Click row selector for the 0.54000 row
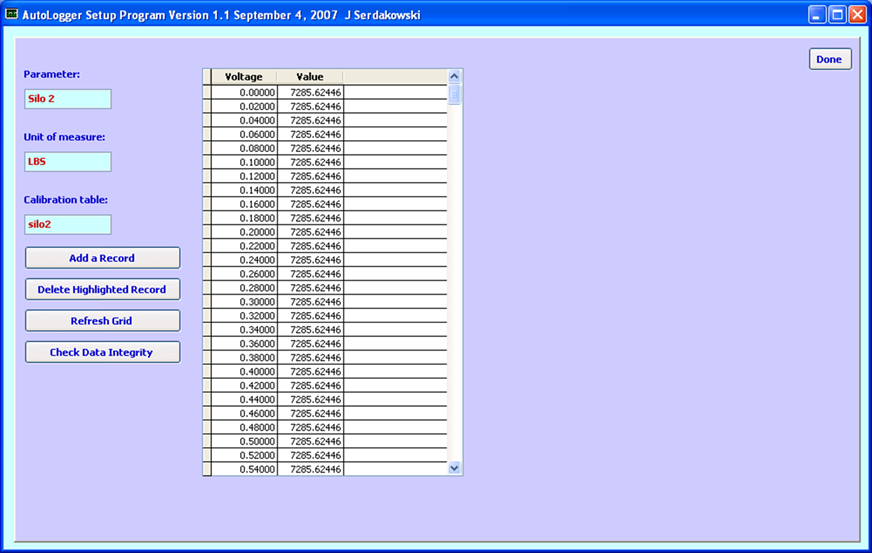872x553 pixels. point(207,469)
